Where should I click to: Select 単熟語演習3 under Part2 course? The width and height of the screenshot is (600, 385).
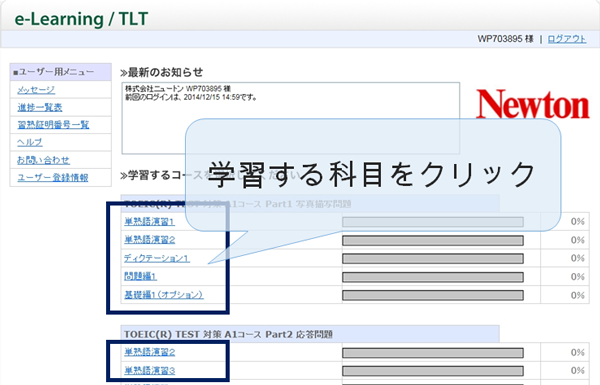coord(150,370)
